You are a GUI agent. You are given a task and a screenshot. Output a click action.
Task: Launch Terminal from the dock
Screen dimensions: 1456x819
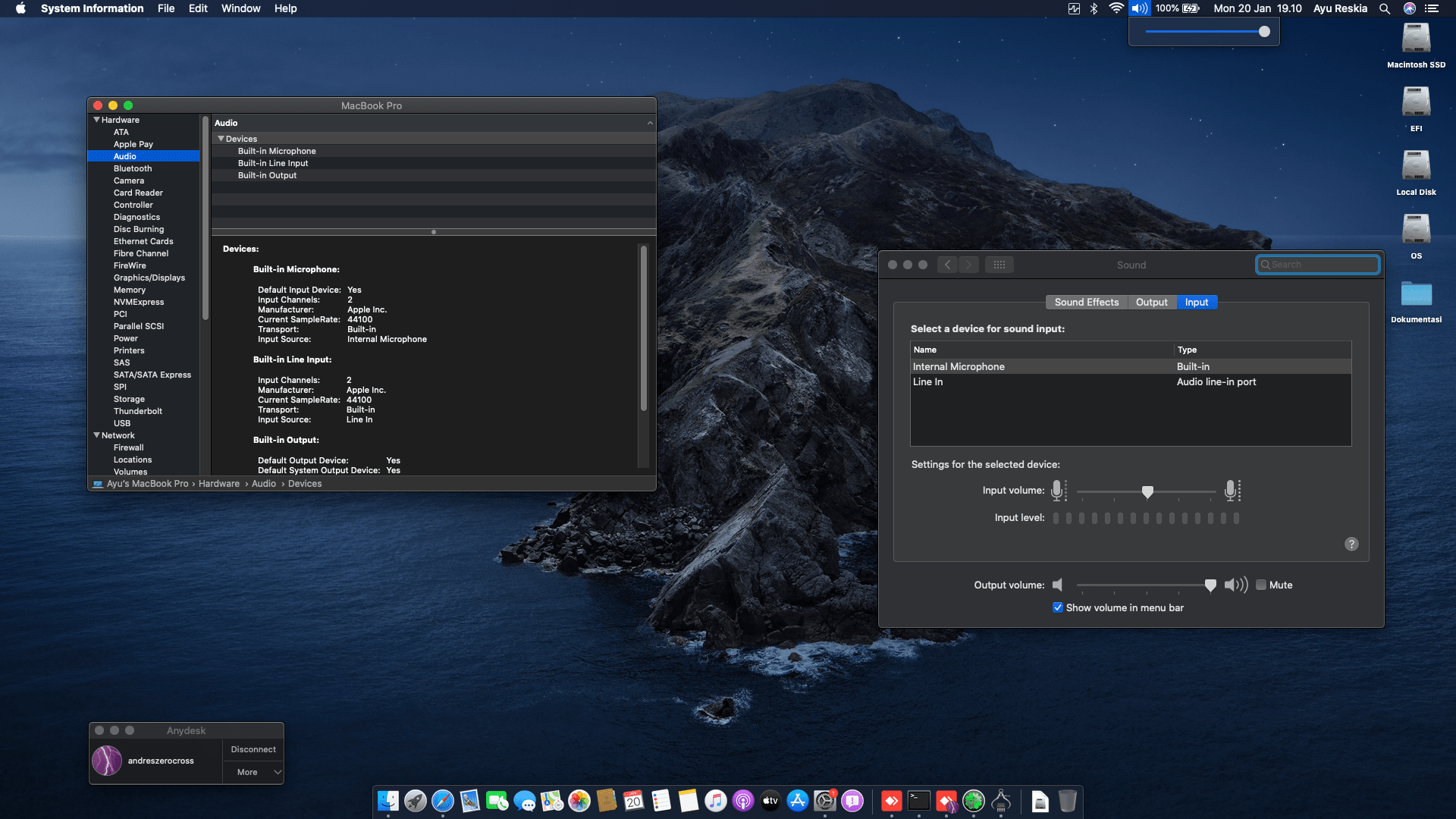coord(919,801)
